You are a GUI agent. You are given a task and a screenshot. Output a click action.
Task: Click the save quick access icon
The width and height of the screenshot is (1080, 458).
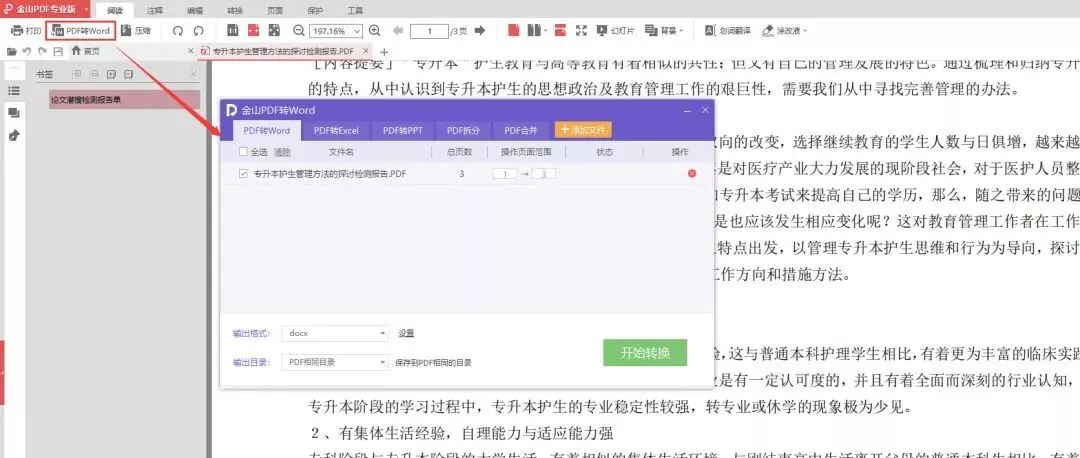(x=58, y=51)
